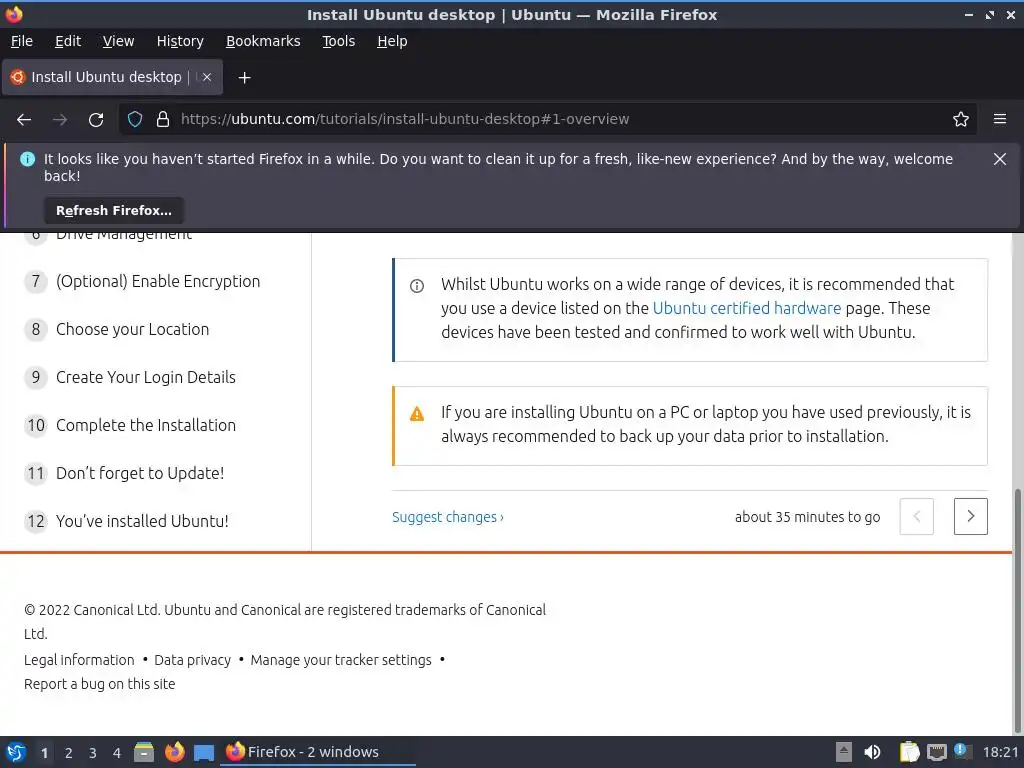
Task: Open the Firefox hamburger application menu
Action: point(999,119)
